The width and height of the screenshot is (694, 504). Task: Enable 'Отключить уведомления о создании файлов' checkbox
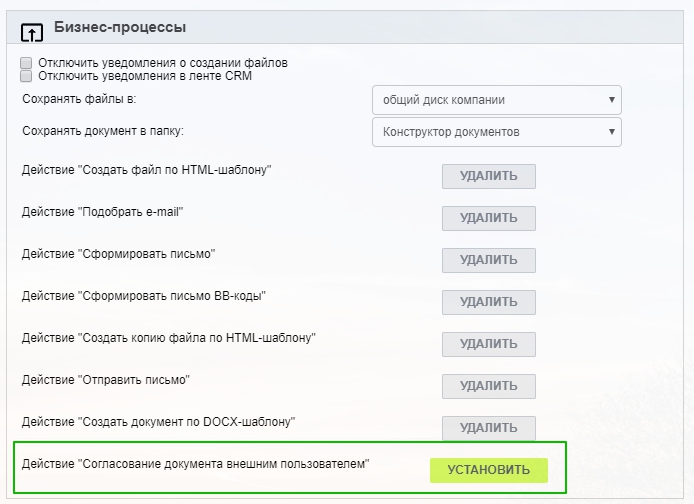[26, 63]
